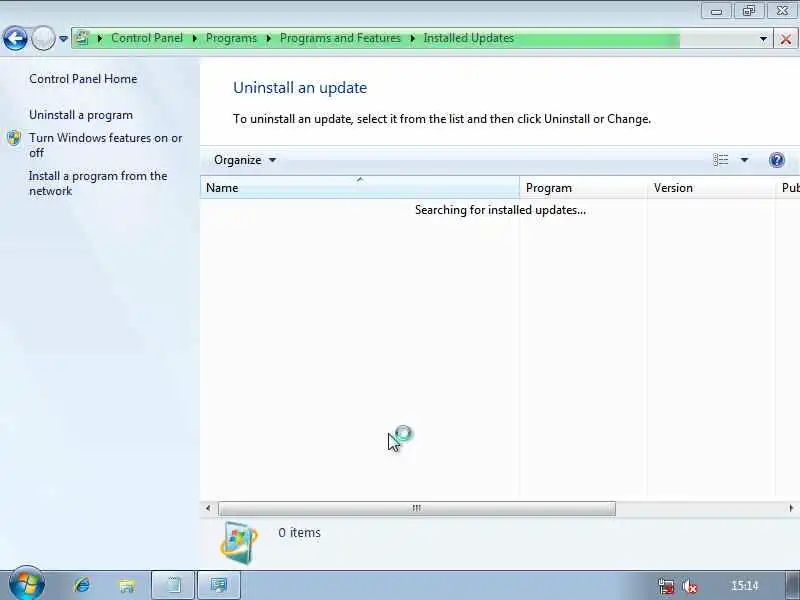Change view using the view icon

[720, 160]
